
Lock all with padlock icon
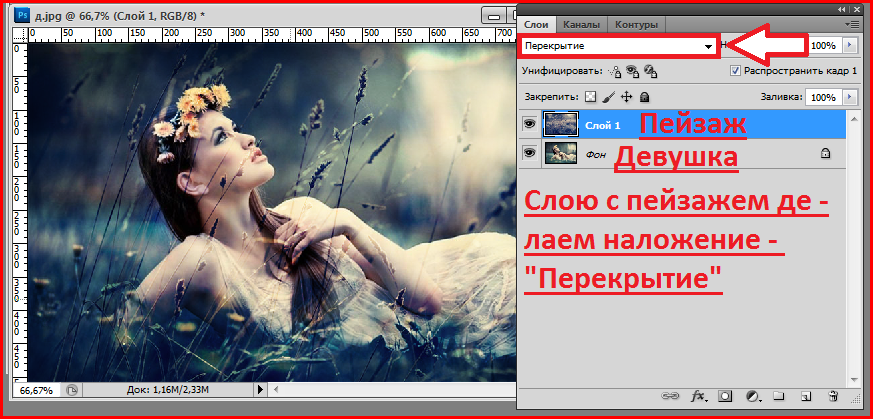(x=644, y=97)
